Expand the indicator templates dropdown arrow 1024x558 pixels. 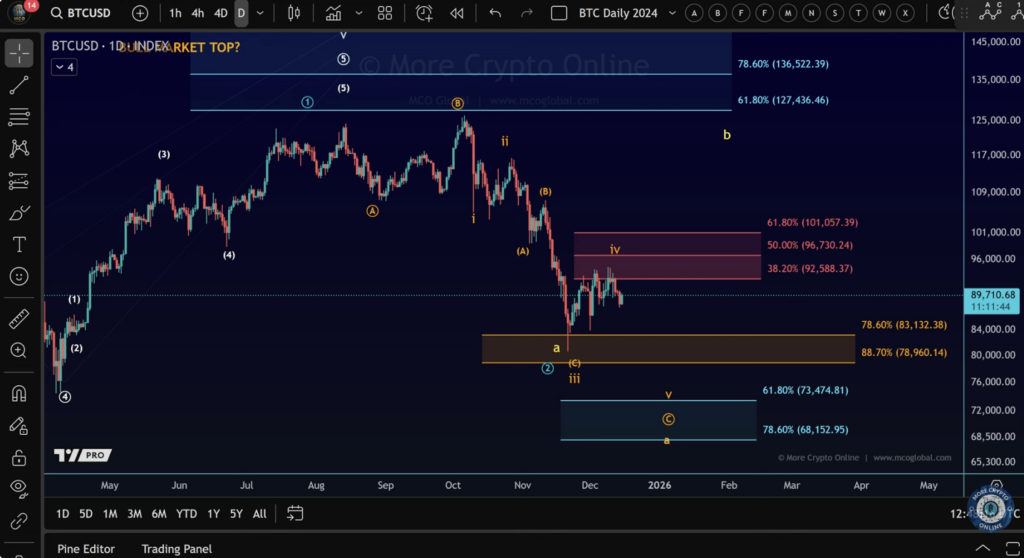(359, 13)
